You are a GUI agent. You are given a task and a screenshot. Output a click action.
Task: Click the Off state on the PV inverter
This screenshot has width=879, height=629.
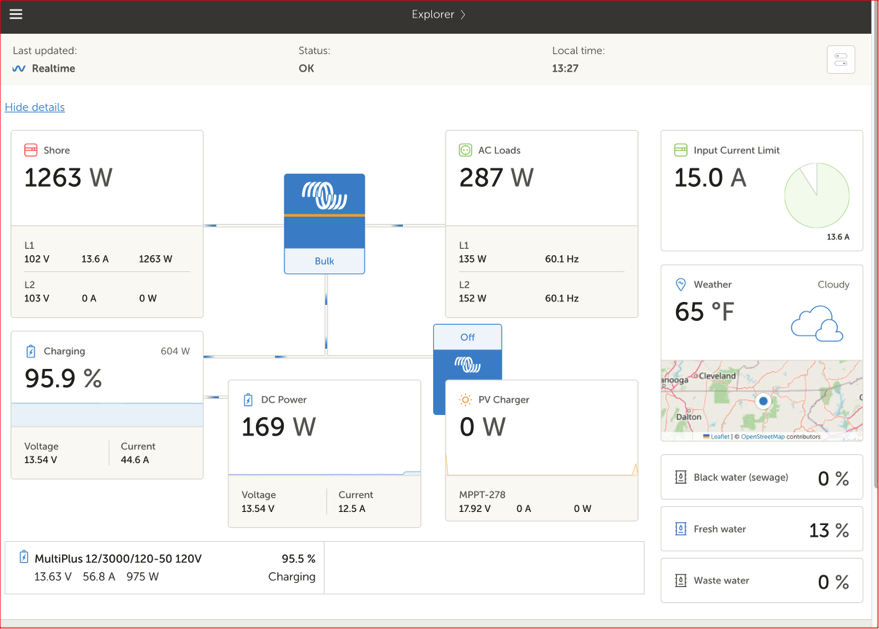tap(468, 337)
